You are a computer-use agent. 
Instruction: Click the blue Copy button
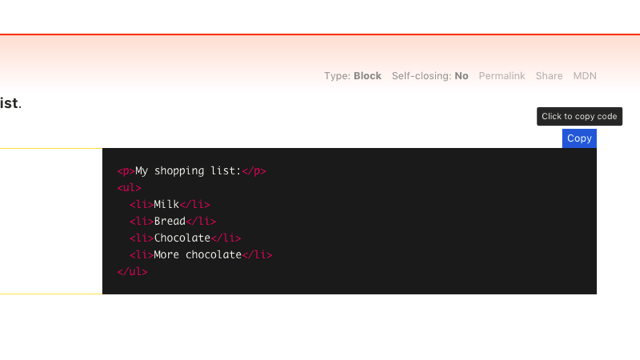[579, 138]
